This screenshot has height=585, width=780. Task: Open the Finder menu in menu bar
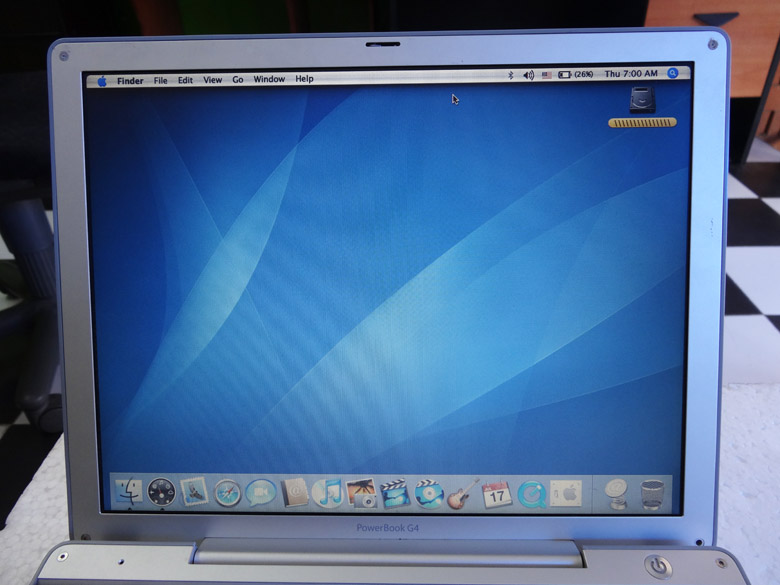coord(130,81)
